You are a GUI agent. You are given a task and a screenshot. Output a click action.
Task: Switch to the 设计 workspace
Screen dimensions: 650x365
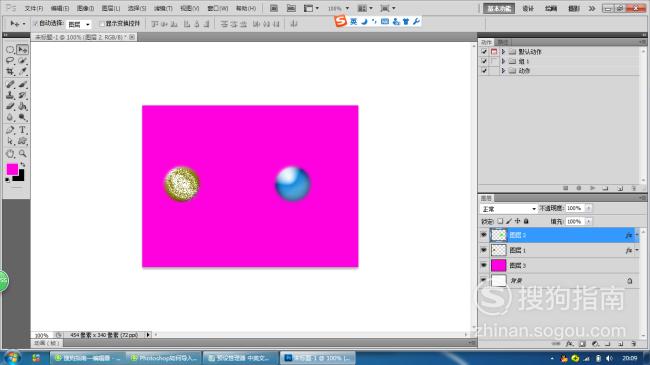point(528,8)
